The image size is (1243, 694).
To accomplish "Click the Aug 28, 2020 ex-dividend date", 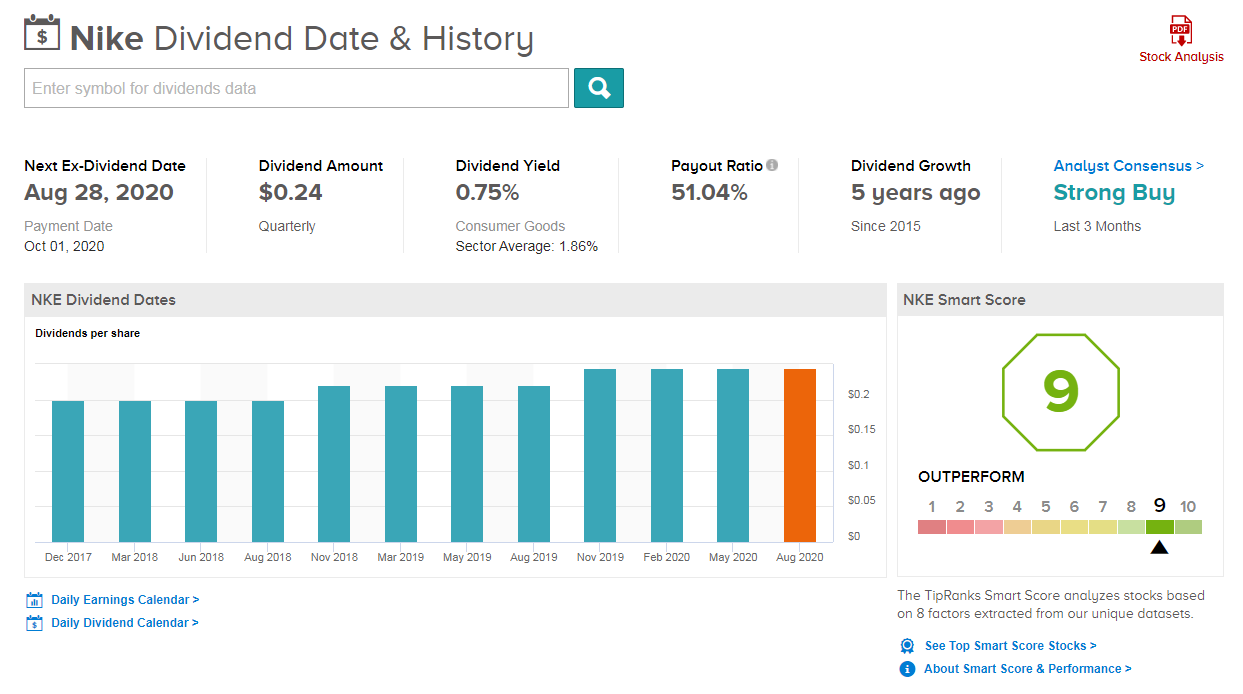I will (x=99, y=193).
